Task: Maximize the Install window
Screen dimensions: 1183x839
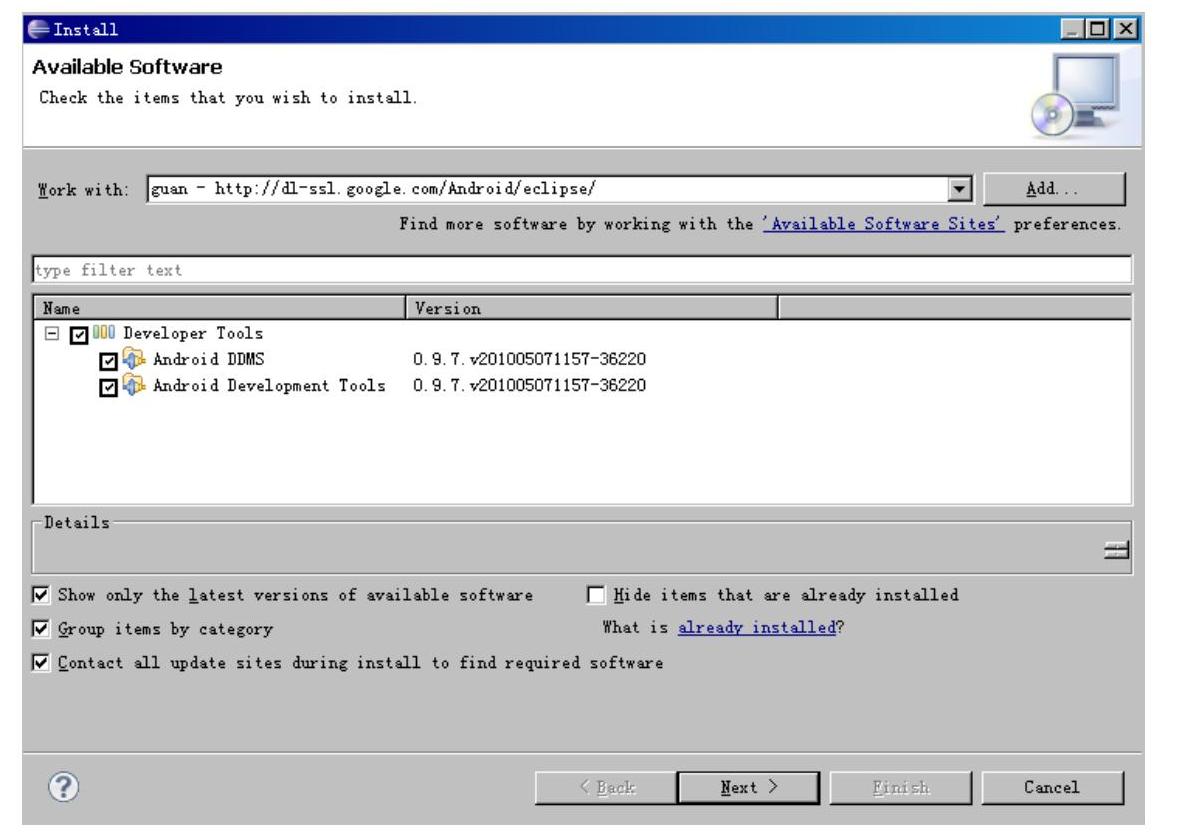Action: click(x=1099, y=29)
